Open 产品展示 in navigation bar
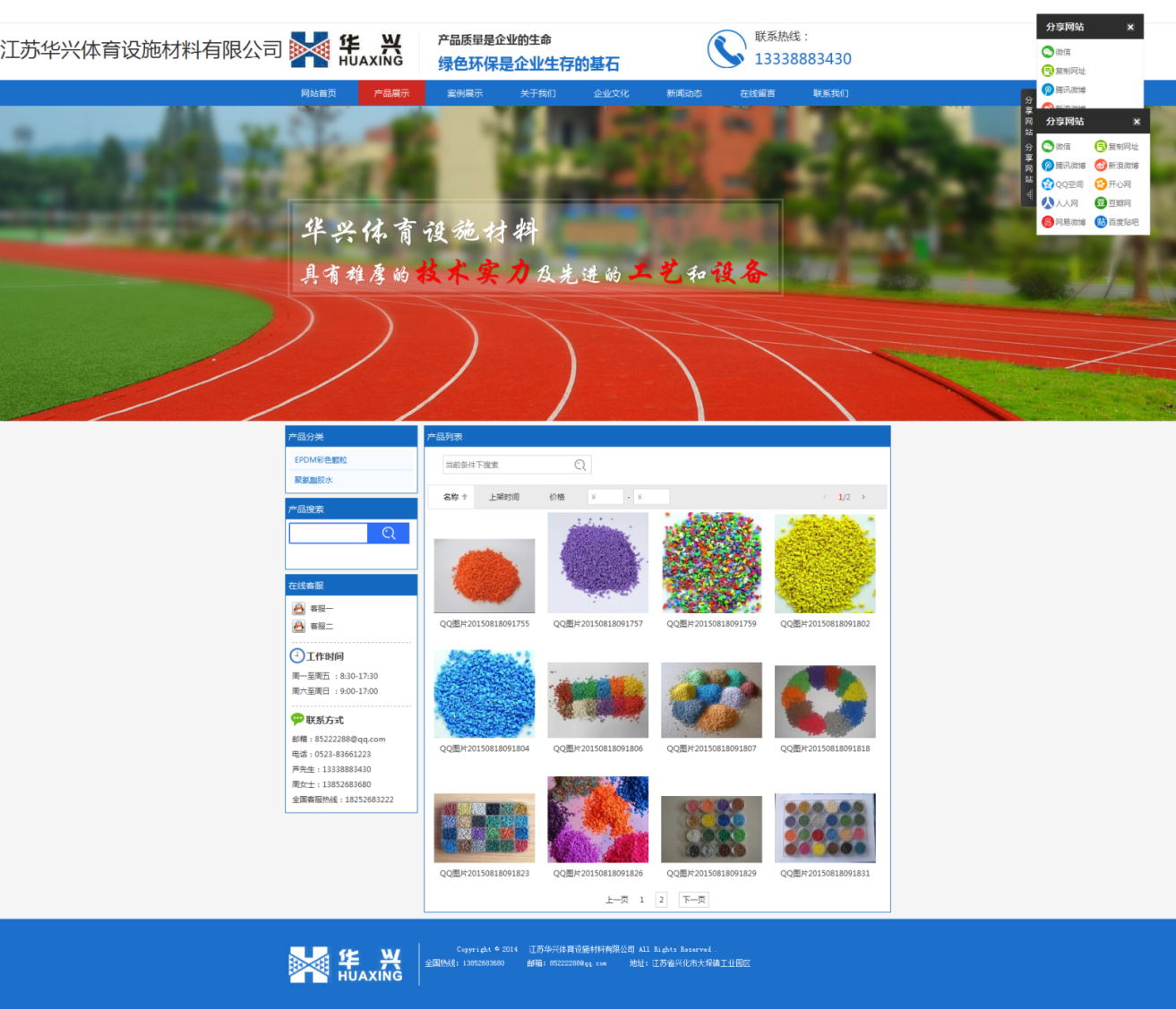 click(x=391, y=93)
